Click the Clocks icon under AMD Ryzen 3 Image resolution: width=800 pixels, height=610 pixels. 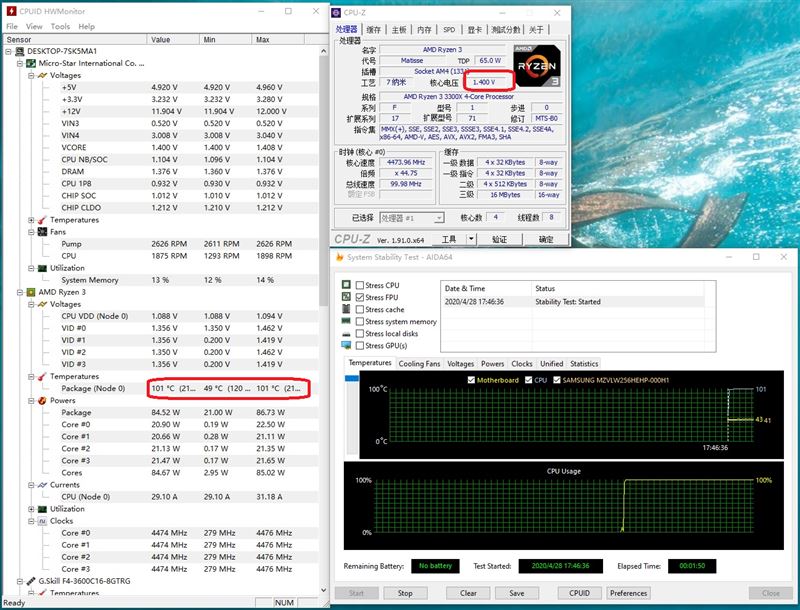coord(41,520)
